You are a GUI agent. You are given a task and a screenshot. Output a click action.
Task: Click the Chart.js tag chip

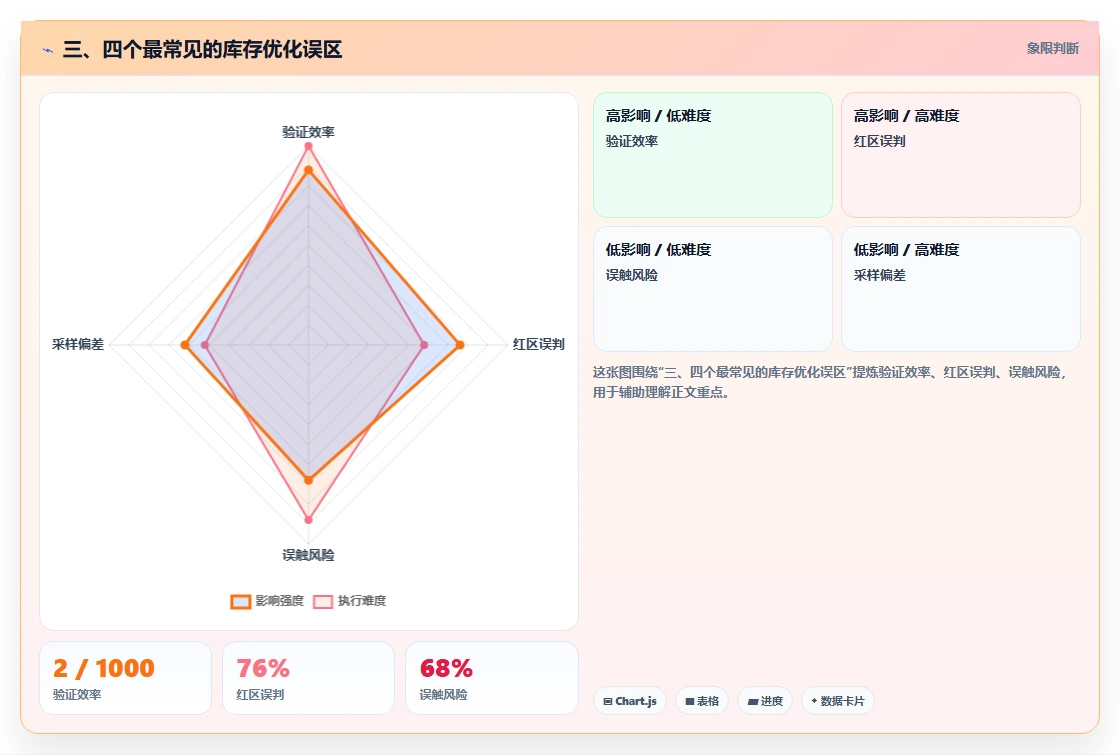pos(630,701)
